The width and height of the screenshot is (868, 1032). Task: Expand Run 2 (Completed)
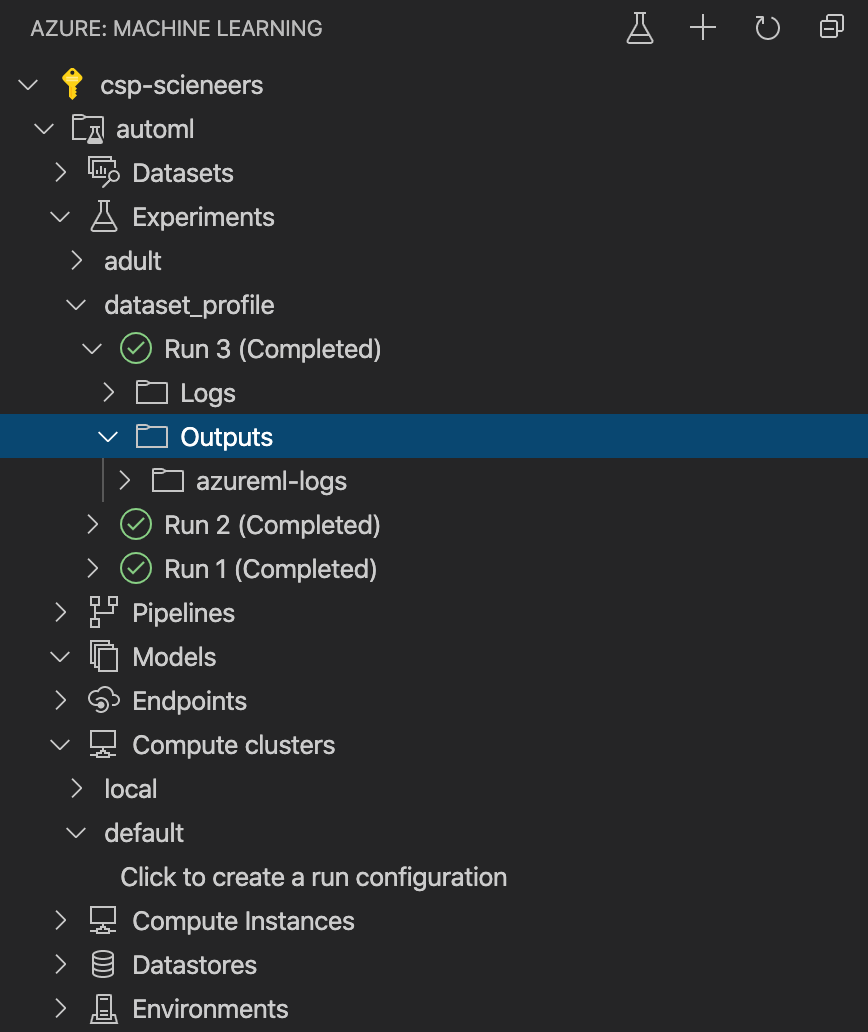click(x=92, y=525)
